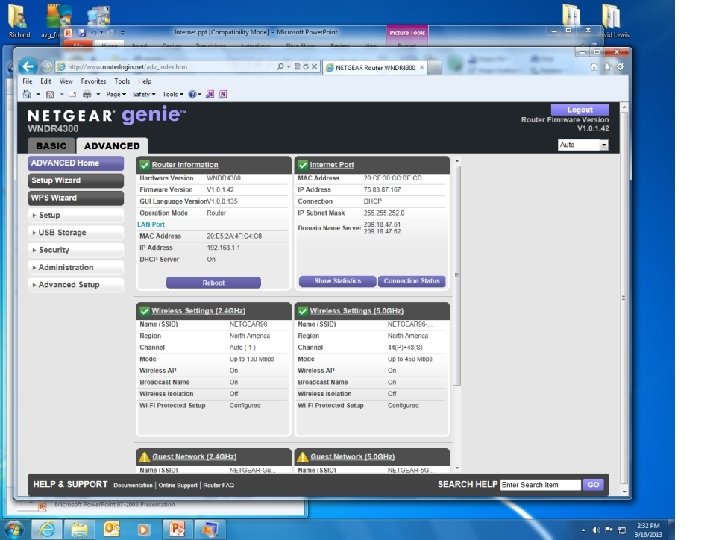Open the Safety dropdown in IE toolbar
720x540 pixels.
pos(144,95)
